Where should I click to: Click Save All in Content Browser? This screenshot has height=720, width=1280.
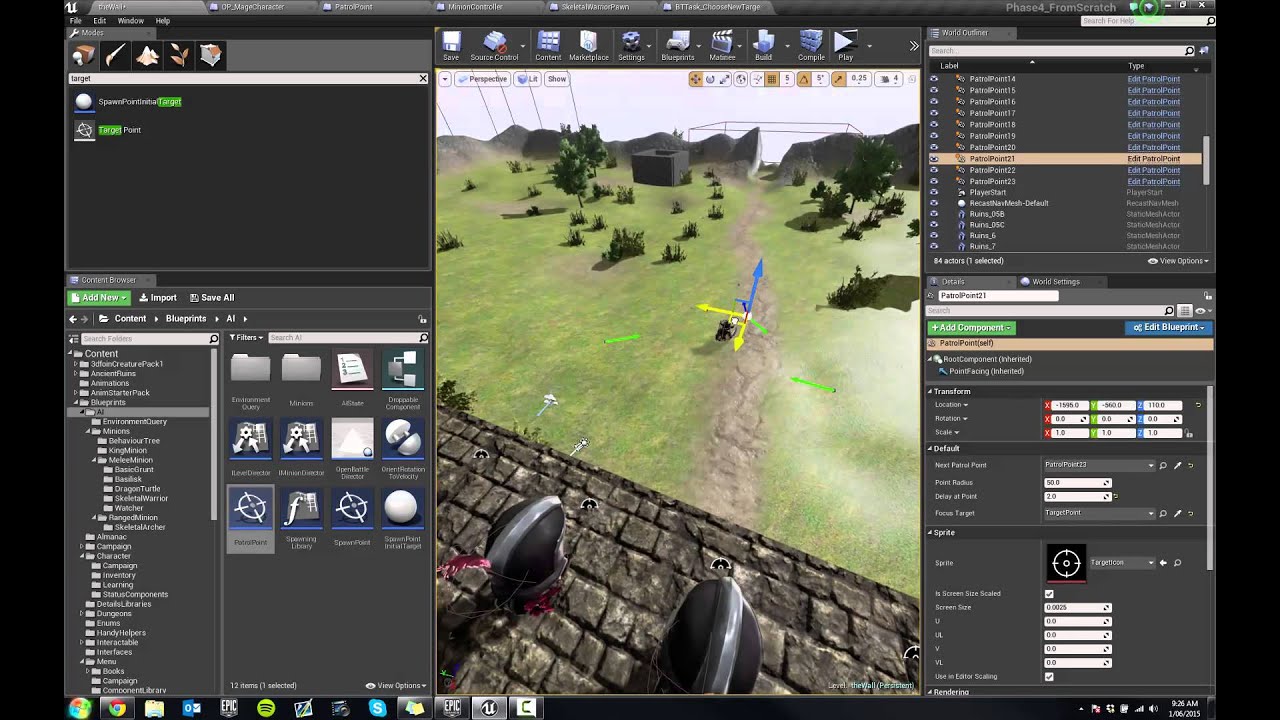pos(211,298)
